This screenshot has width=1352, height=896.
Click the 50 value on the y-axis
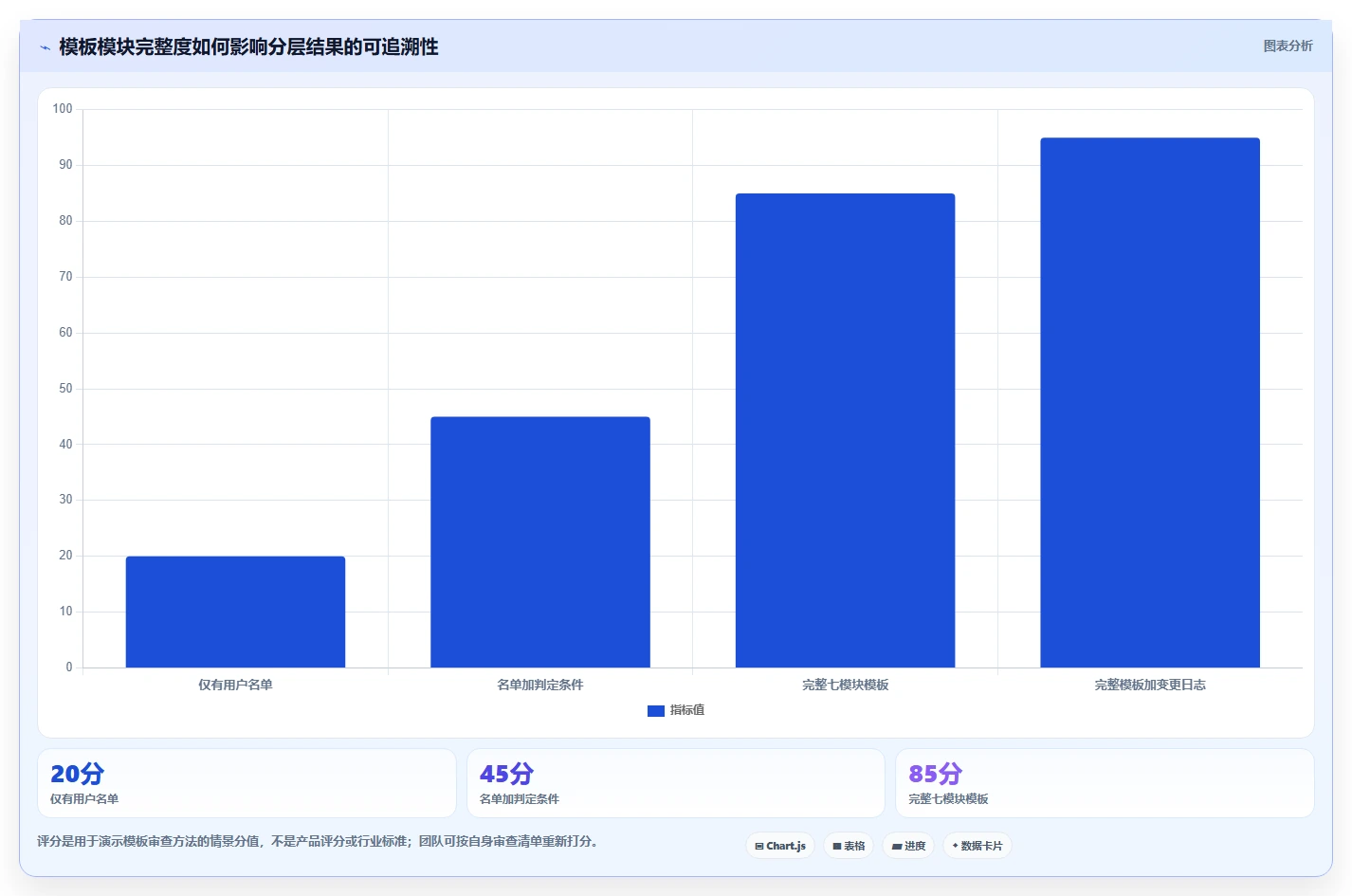tap(65, 389)
